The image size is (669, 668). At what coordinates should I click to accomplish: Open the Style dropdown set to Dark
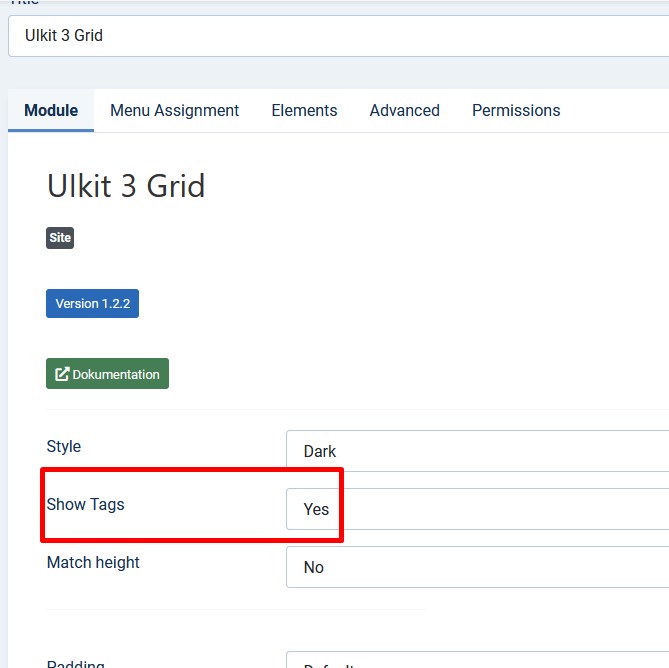point(477,451)
